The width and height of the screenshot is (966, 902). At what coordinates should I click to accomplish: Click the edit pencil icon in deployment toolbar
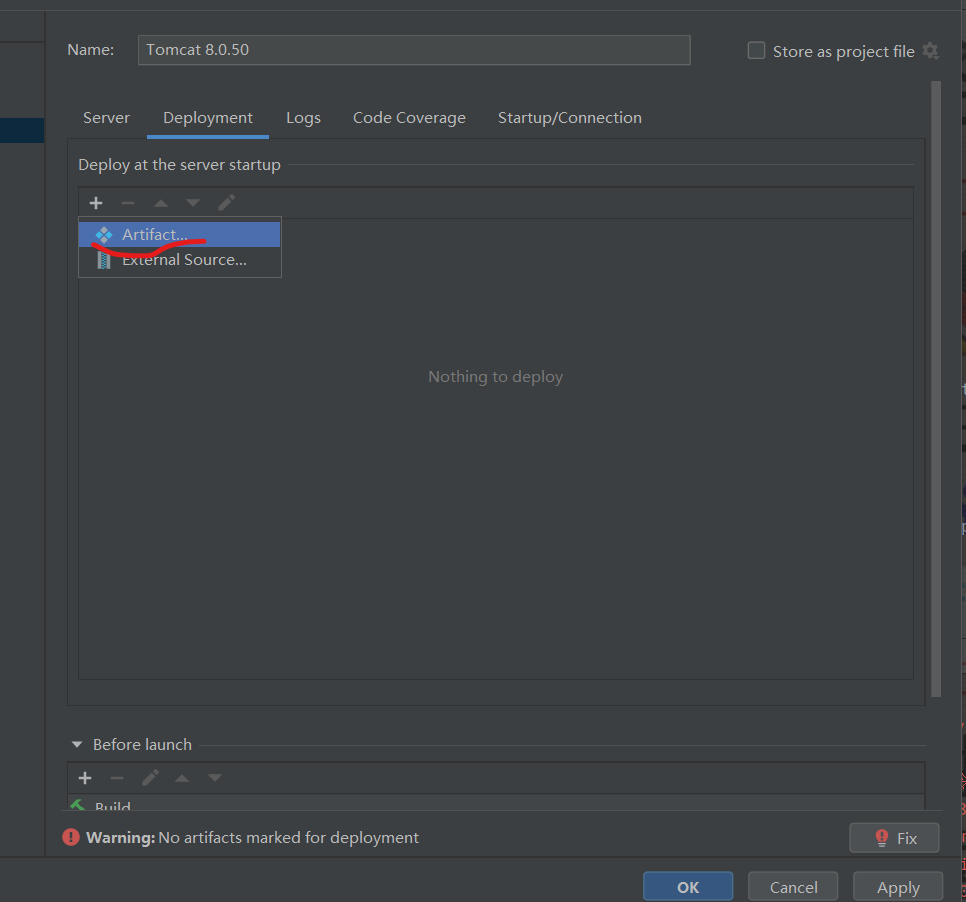click(x=226, y=203)
